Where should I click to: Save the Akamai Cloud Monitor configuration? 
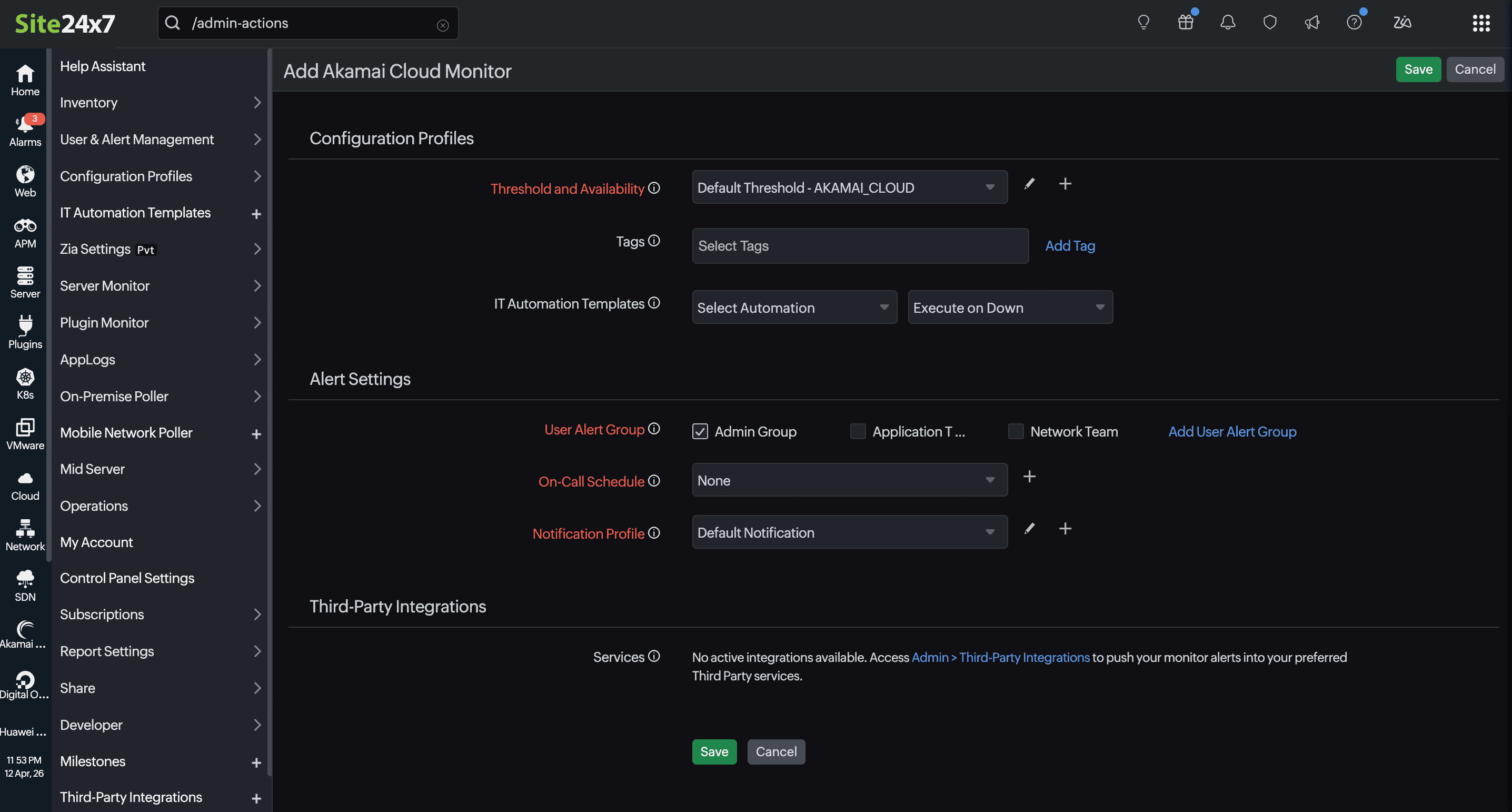tap(1418, 70)
